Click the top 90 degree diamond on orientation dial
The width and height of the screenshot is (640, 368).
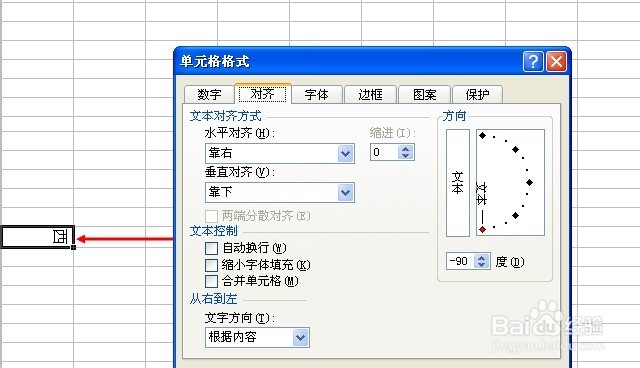[x=482, y=135]
